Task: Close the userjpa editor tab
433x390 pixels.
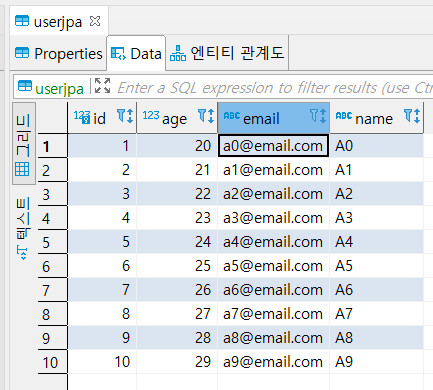Action: coord(95,21)
